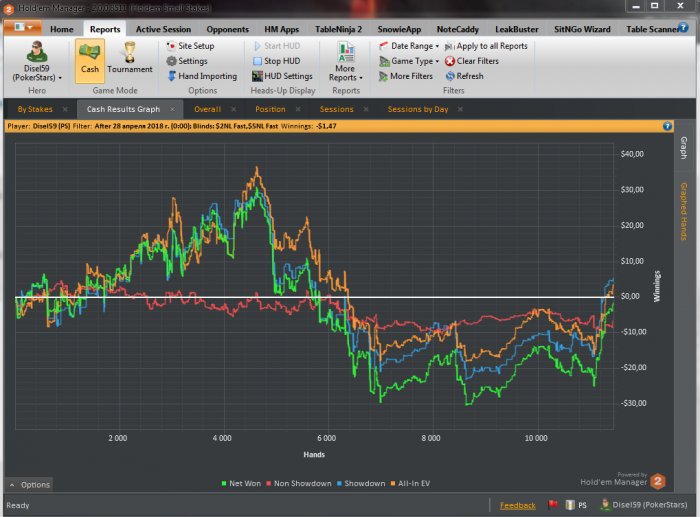
Task: Open the Sessions by Day tab
Action: (417, 108)
